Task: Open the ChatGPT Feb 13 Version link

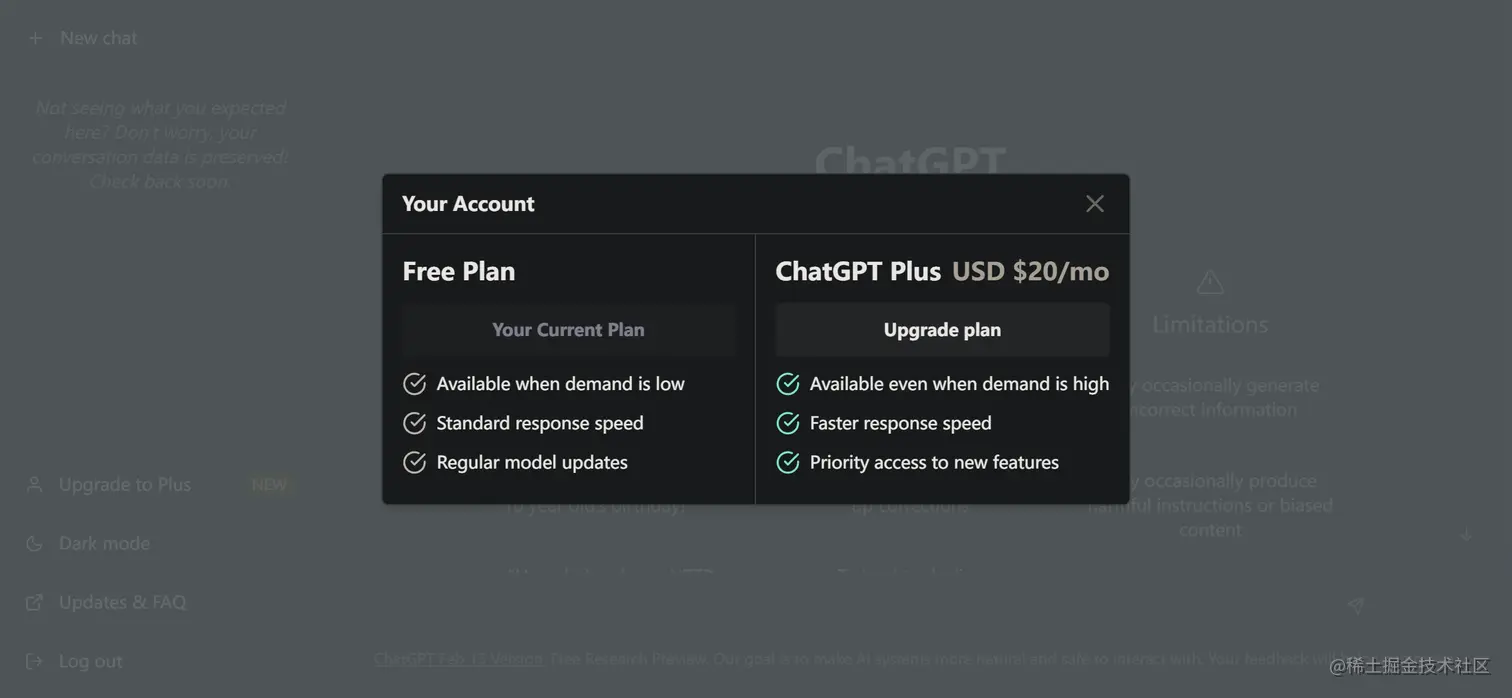Action: tap(459, 659)
